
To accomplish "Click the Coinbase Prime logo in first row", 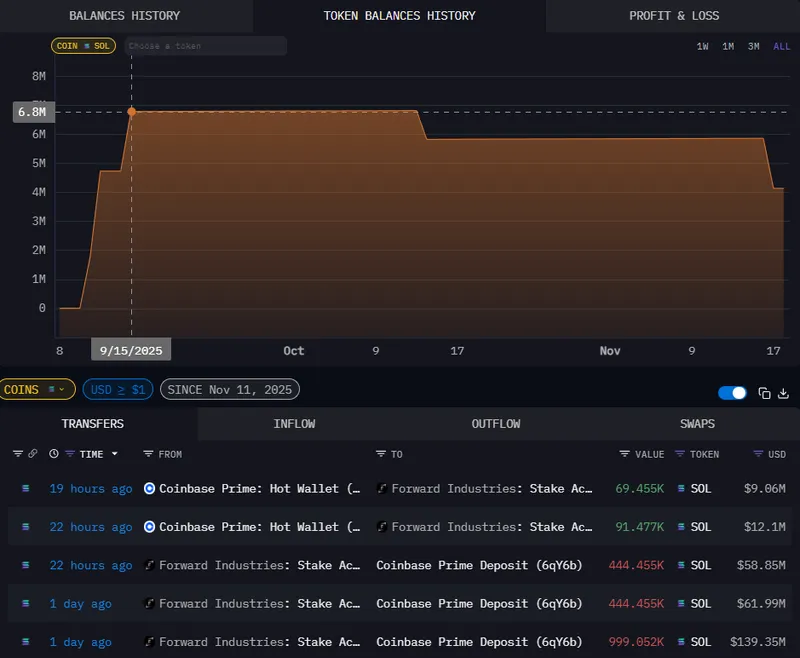I will pos(148,488).
